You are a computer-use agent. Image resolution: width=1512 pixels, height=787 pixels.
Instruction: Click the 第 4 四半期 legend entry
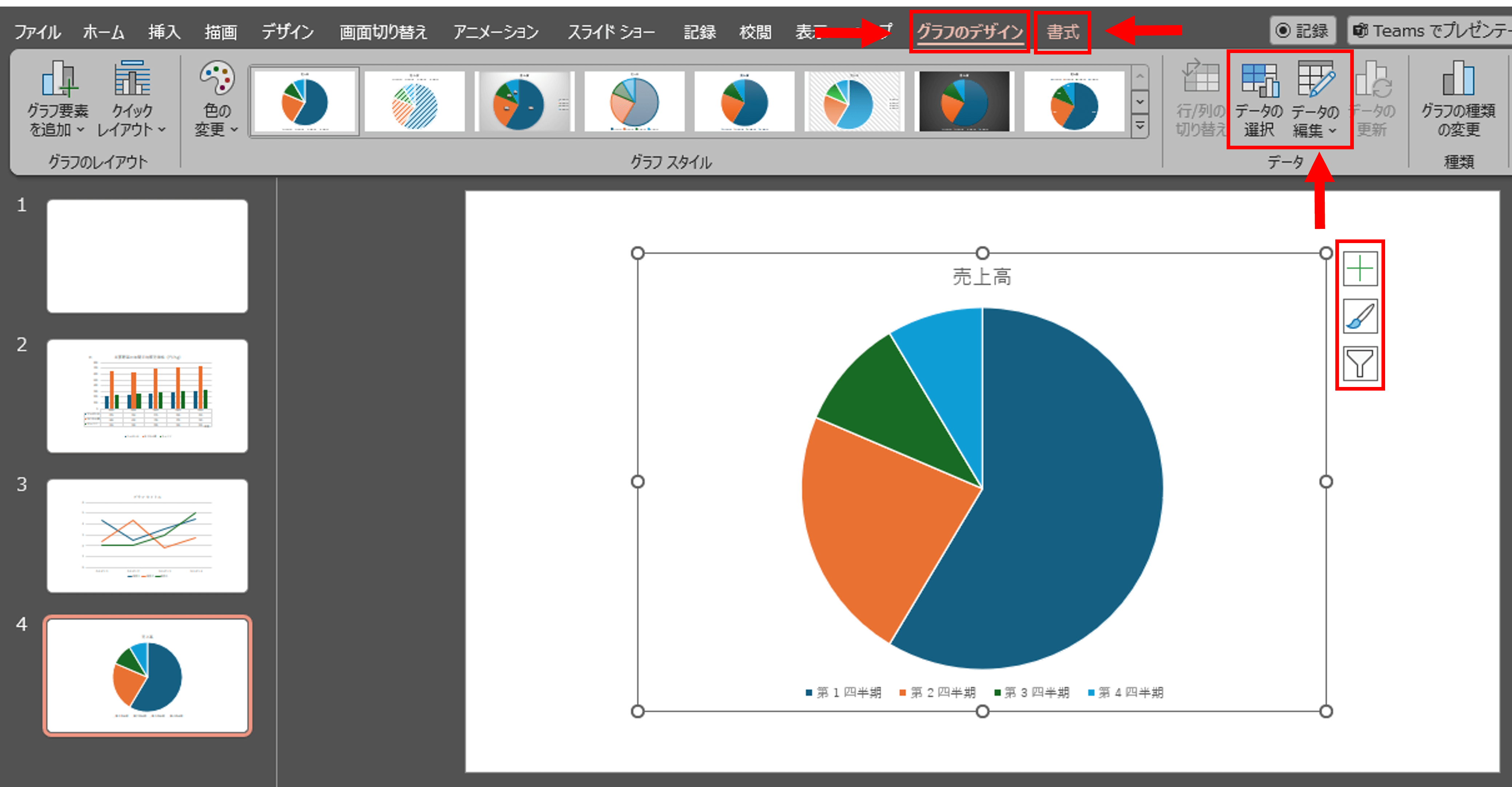click(1125, 693)
